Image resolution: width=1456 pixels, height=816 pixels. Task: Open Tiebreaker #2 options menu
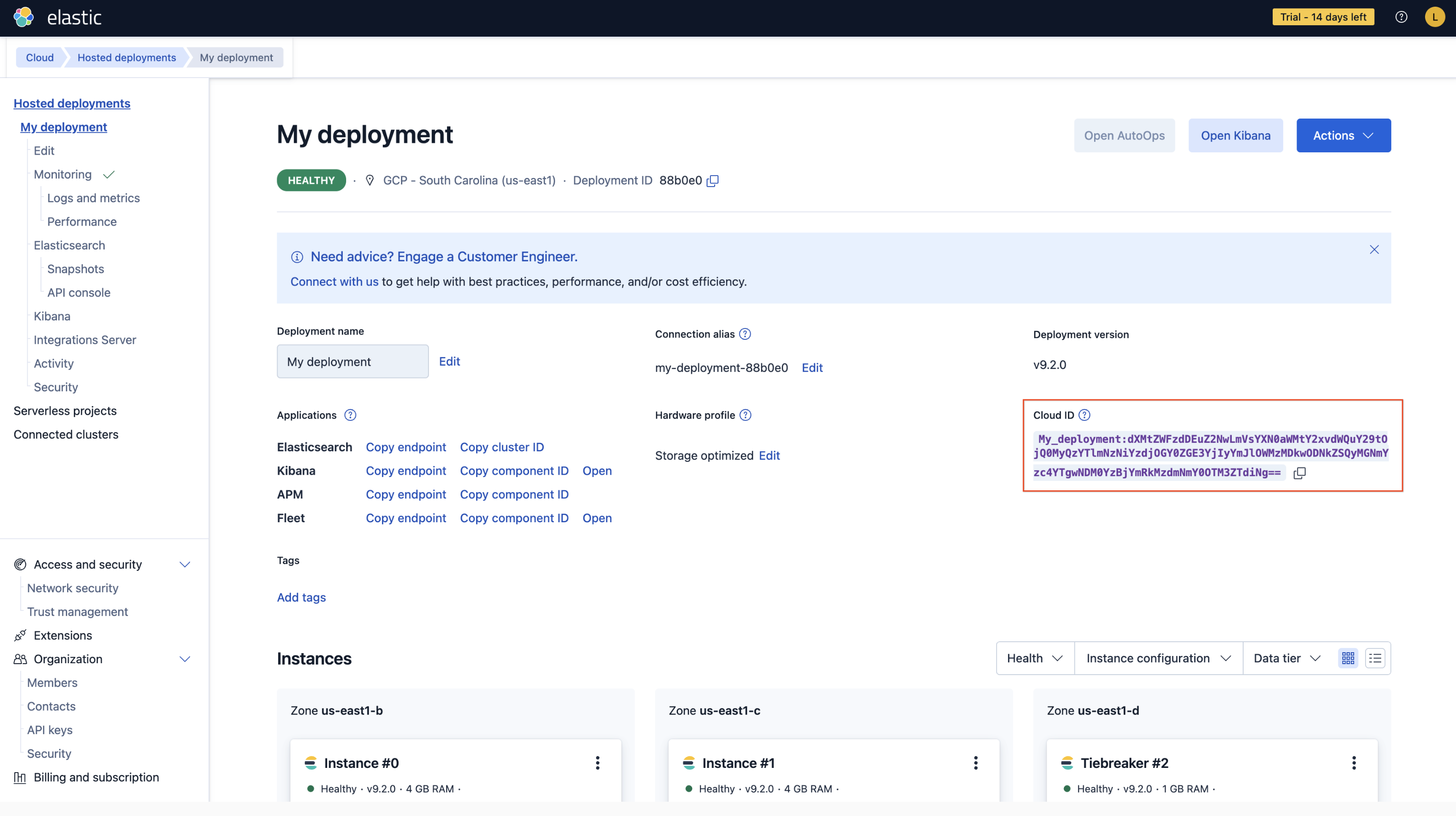(1353, 763)
